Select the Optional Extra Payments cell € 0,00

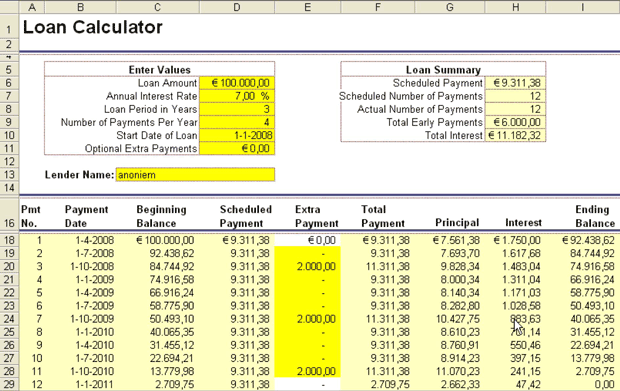coord(237,148)
